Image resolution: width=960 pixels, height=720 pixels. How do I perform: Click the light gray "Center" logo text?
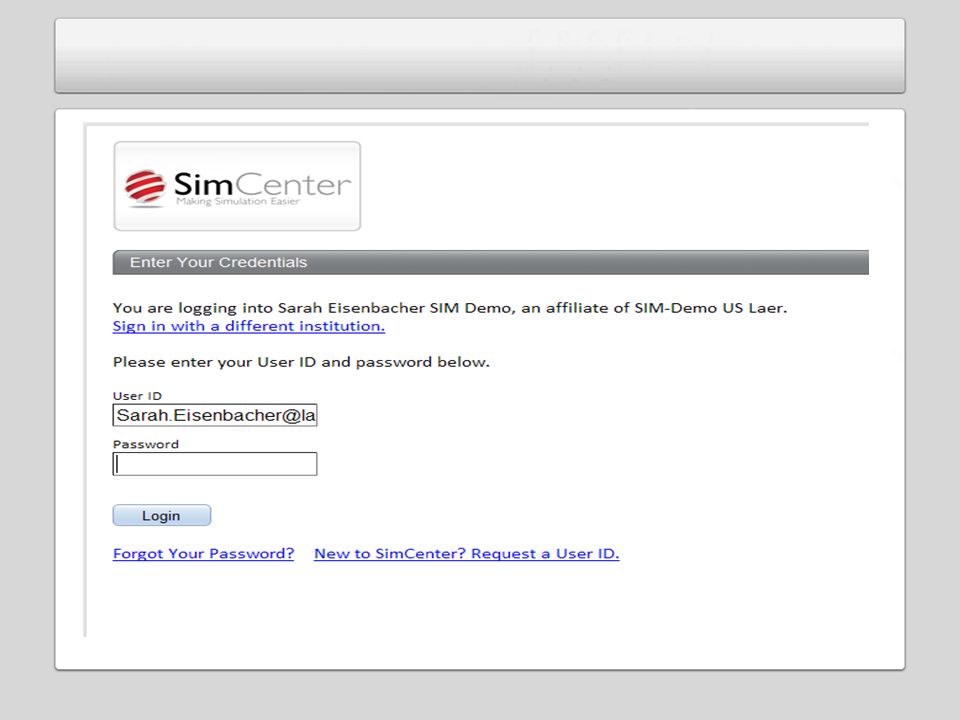click(293, 184)
